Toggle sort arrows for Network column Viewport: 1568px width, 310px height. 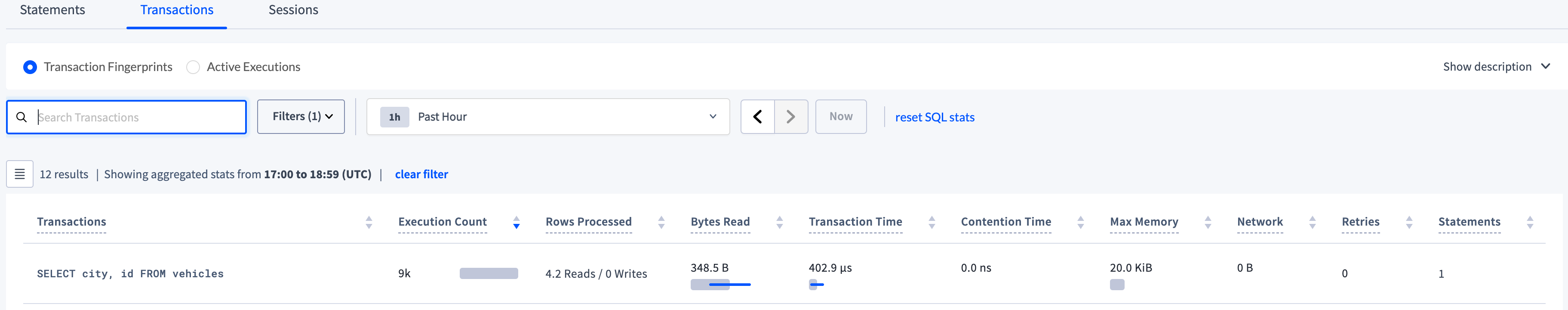pos(1313,222)
